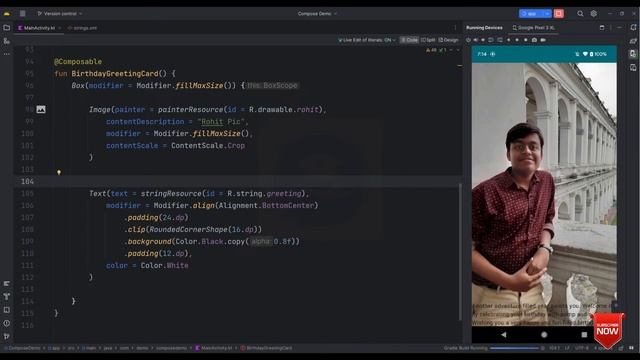This screenshot has width=640, height=360.
Task: Open IDE settings gear icon
Action: (x=593, y=13)
